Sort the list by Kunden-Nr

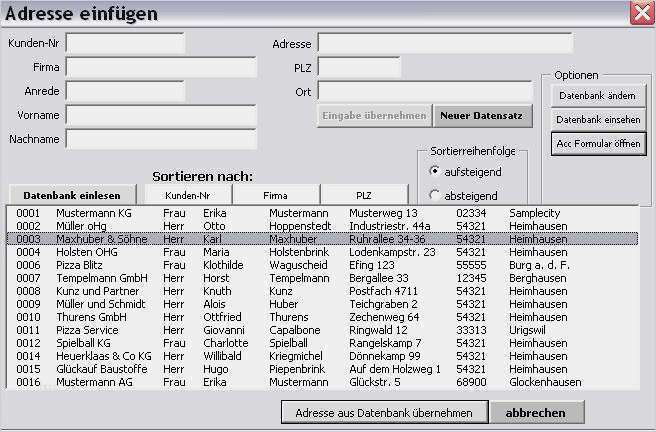pos(188,195)
